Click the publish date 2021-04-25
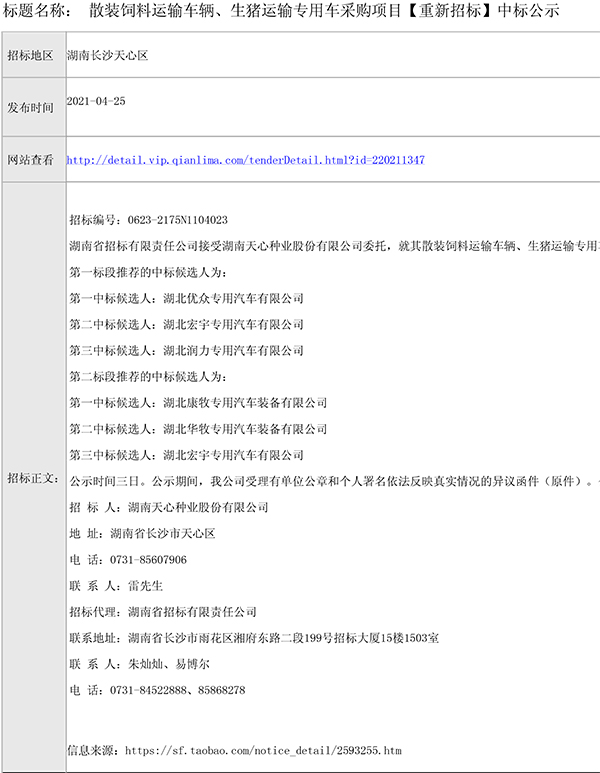Image resolution: width=600 pixels, height=773 pixels. click(x=96, y=101)
